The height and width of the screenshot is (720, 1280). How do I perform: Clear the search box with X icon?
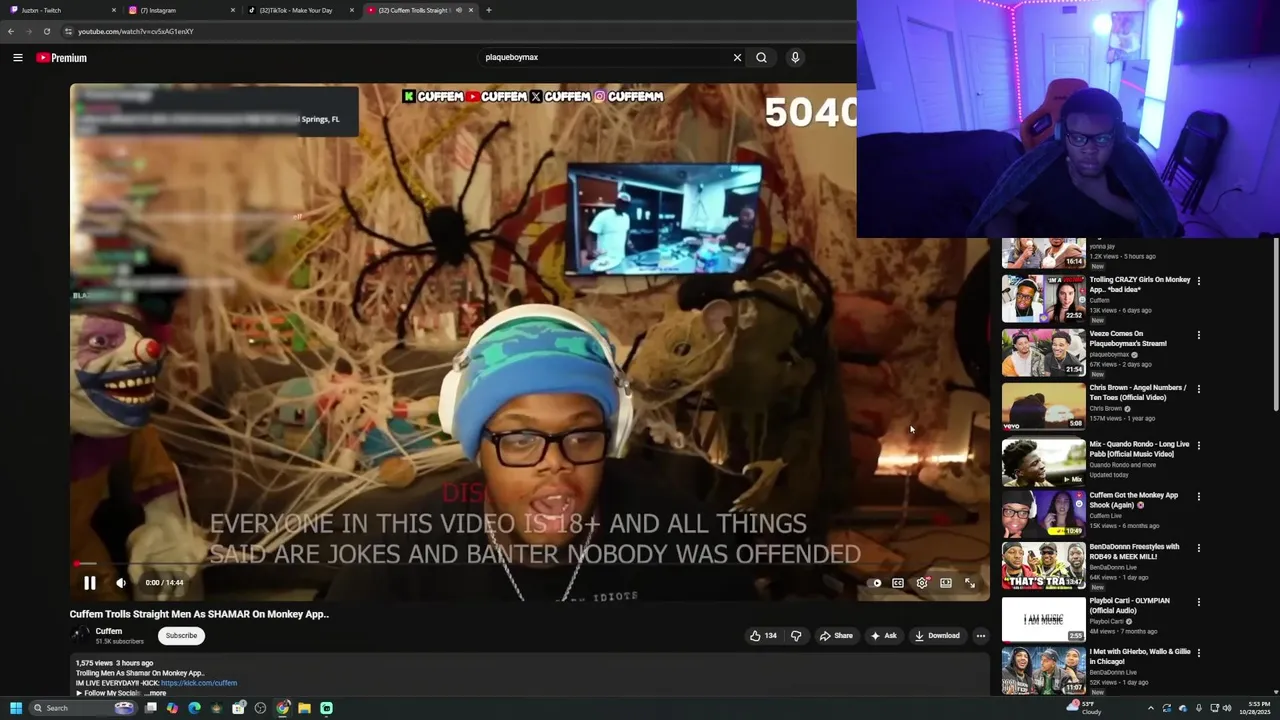[x=737, y=57]
